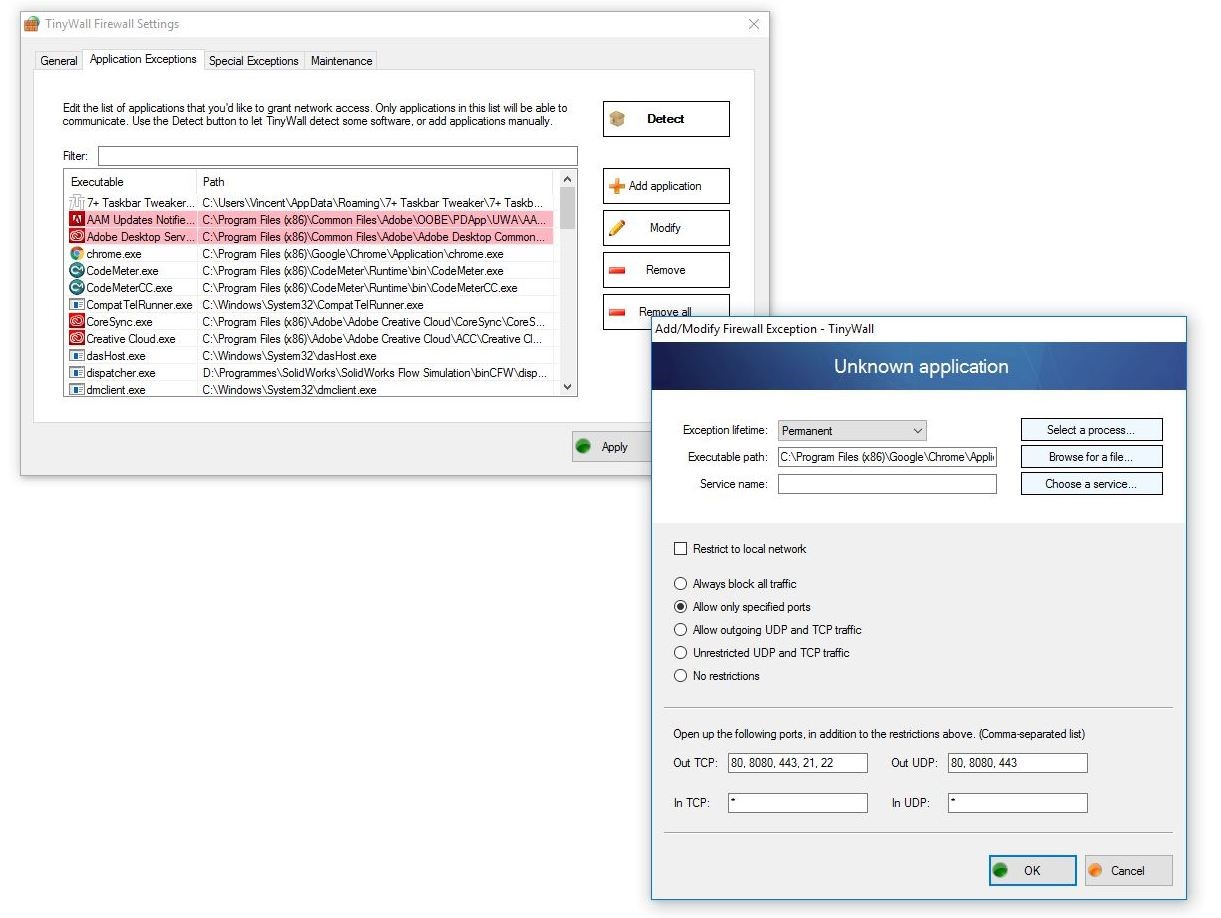
Task: Click the CoreSync.exe Creative Cloud icon
Action: pyautogui.click(x=77, y=322)
